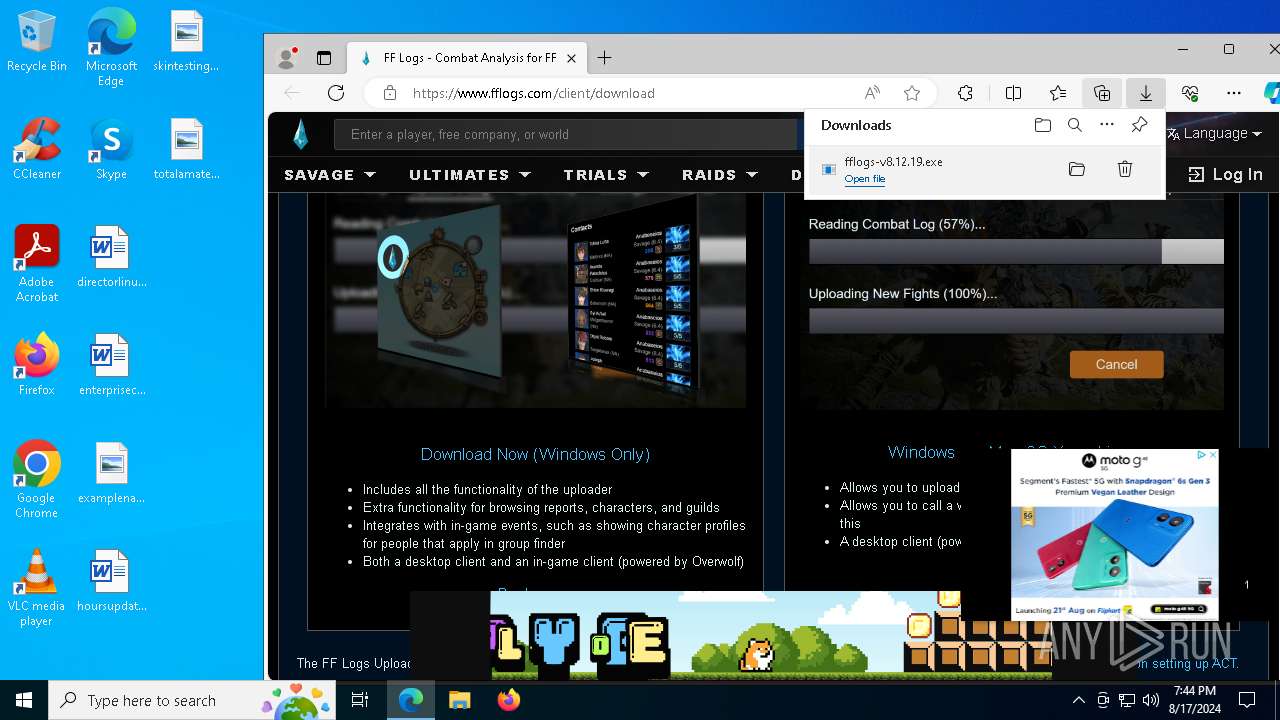
Task: Delete fflogs-v8.12.19.exe download entry
Action: click(1125, 170)
